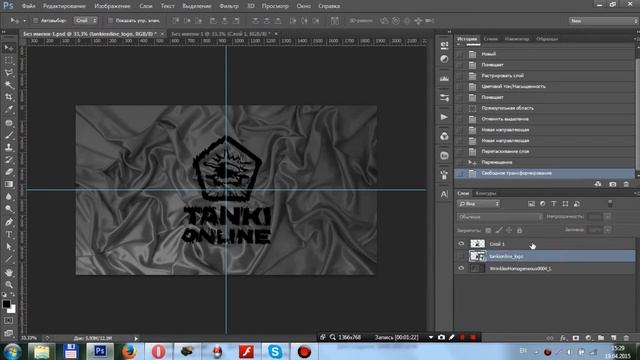640x360 pixels.
Task: Select the Crop tool
Action: point(9,97)
